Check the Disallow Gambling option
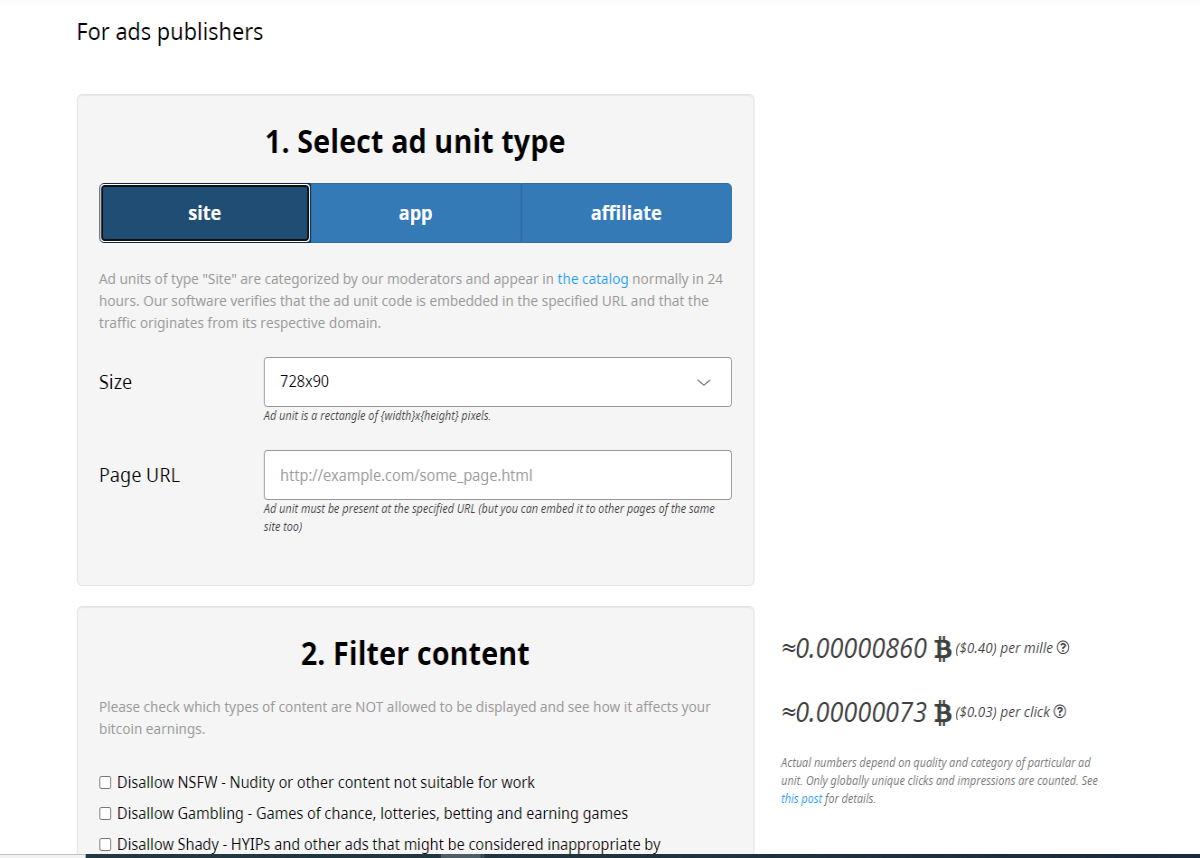This screenshot has width=1200, height=858. (105, 813)
